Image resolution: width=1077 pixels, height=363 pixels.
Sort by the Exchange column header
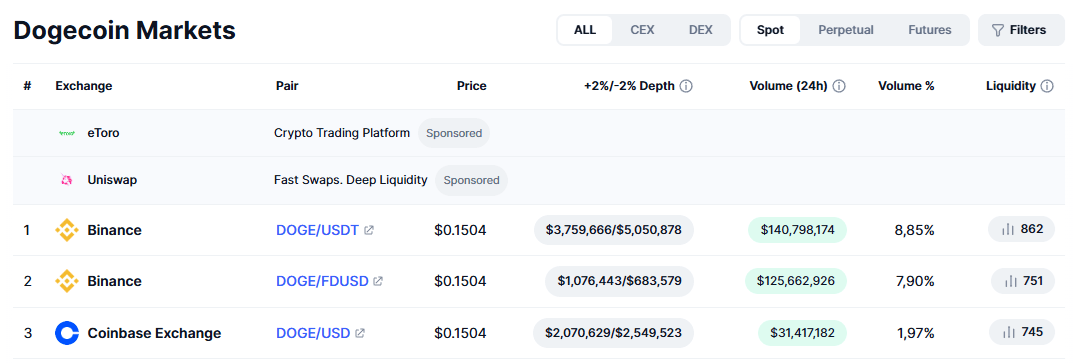pyautogui.click(x=84, y=86)
